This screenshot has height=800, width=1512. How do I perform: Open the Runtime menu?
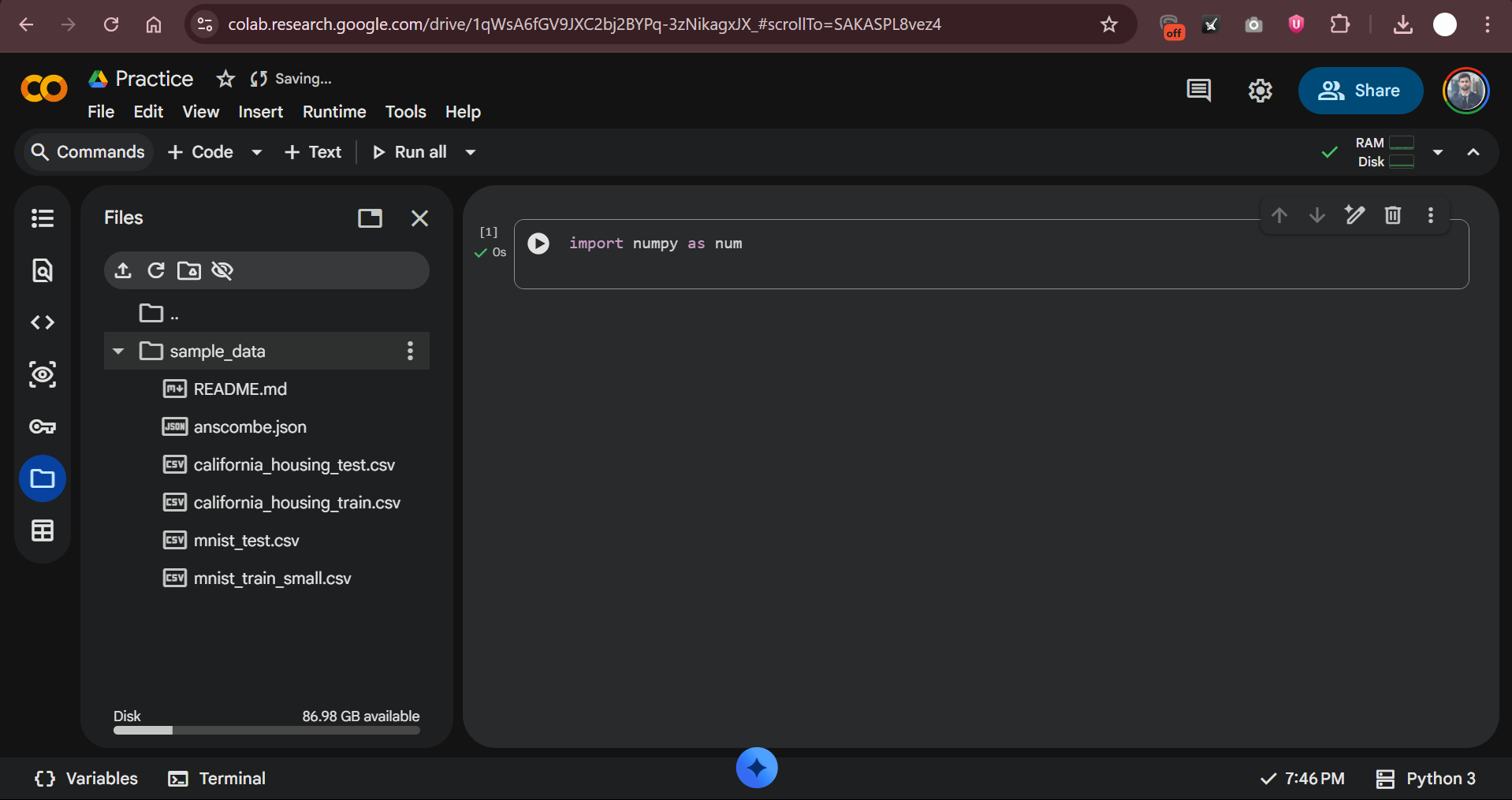(334, 112)
